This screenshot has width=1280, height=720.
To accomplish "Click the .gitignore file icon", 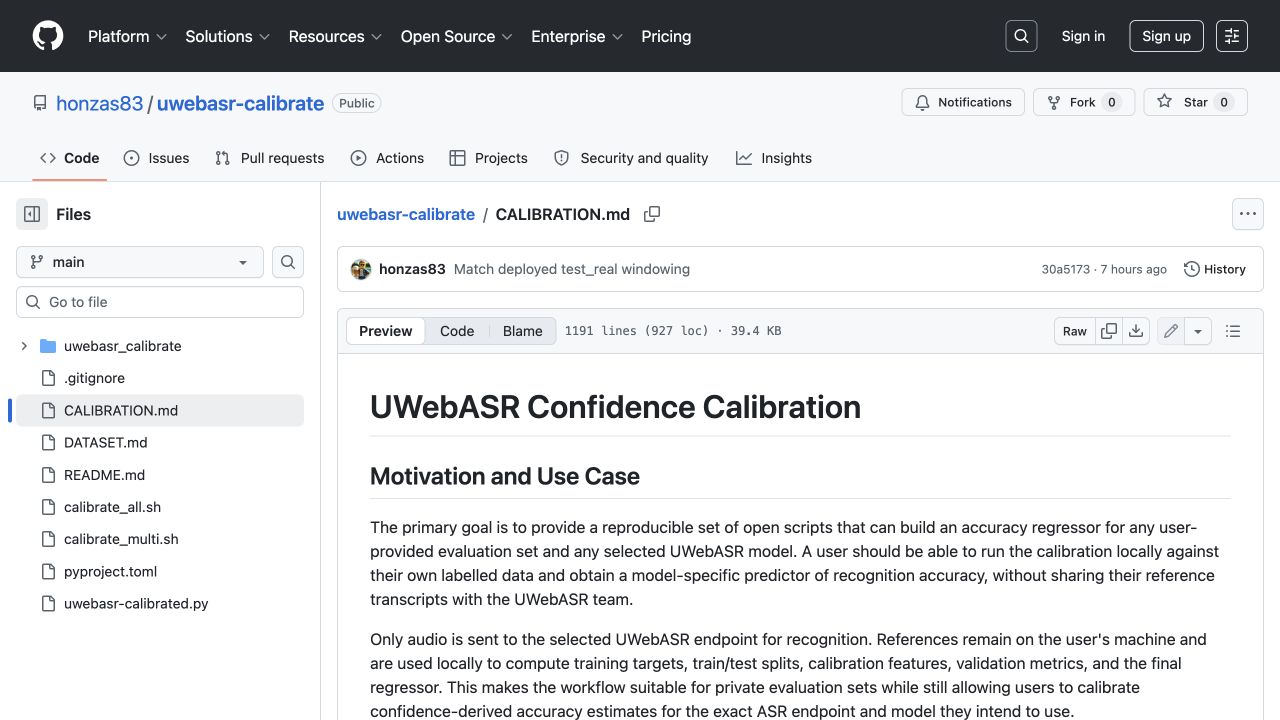I will tap(47, 378).
